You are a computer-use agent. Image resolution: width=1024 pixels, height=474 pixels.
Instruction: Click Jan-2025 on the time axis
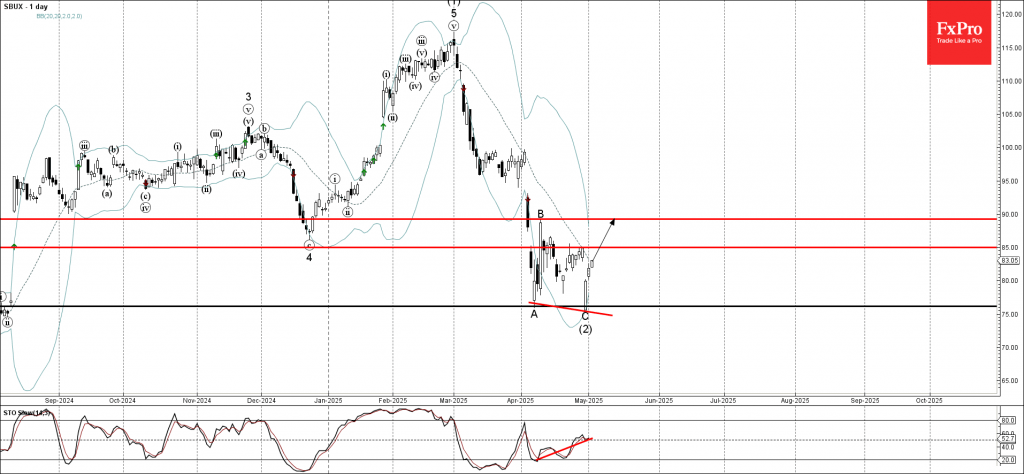(329, 399)
